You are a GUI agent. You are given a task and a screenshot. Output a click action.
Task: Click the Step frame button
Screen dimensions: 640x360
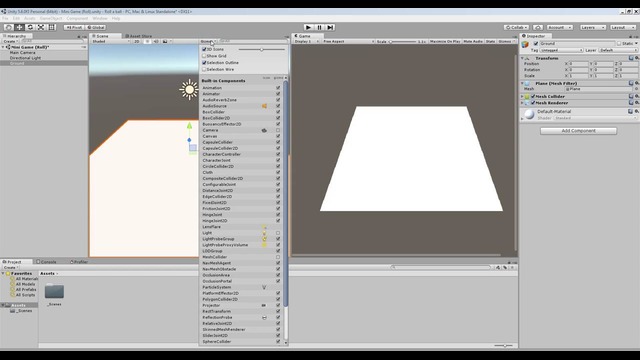[330, 27]
